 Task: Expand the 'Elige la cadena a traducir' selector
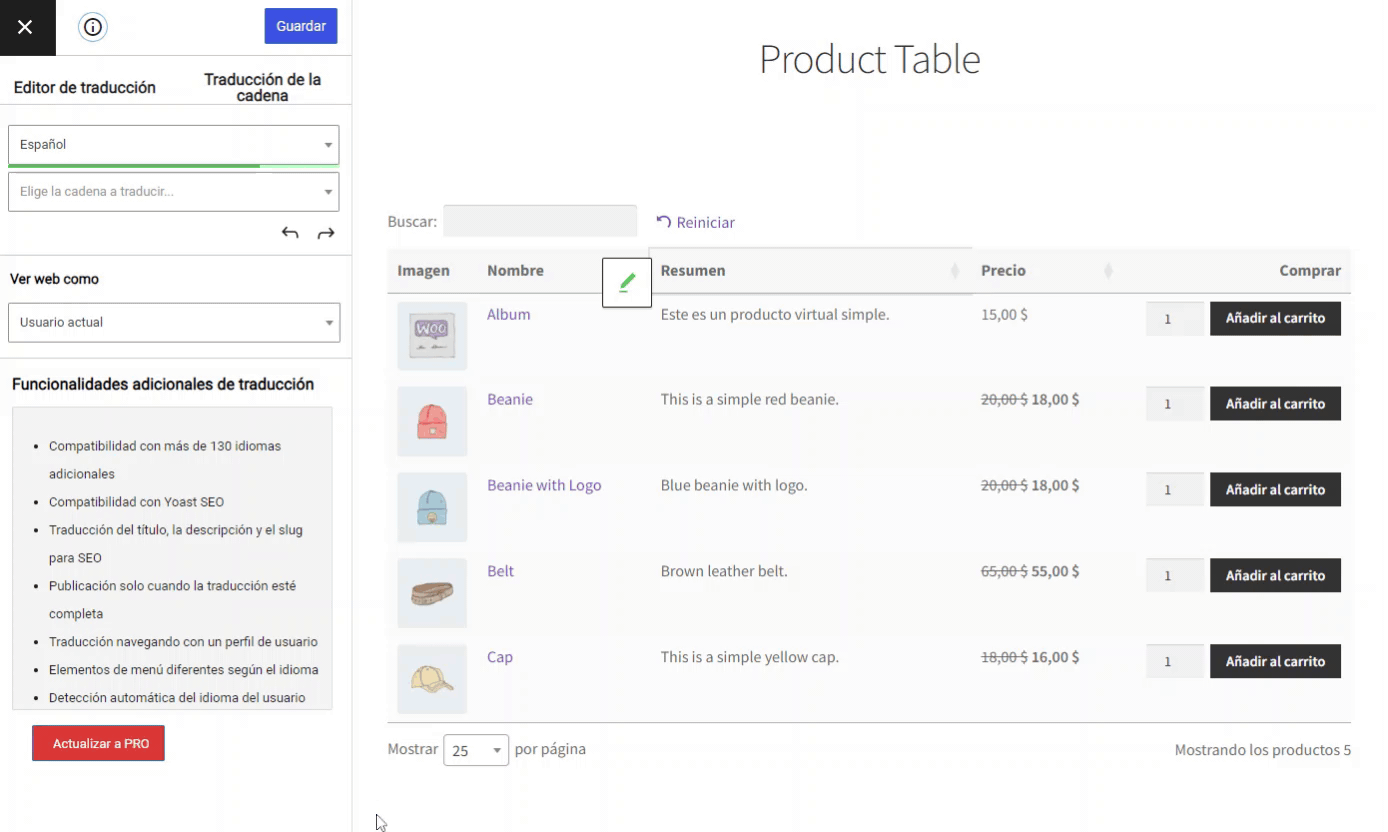[x=174, y=191]
